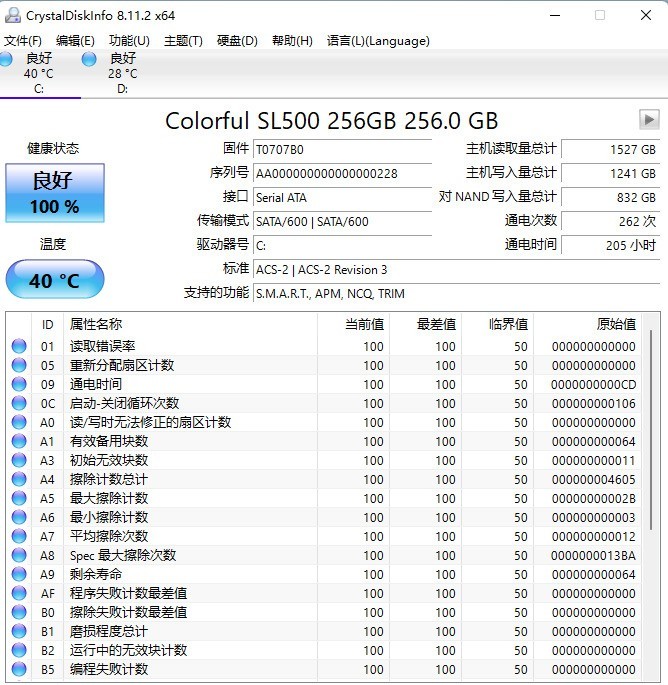Click status icon for A5 最大擦除计数
This screenshot has height=685, width=668.
click(x=19, y=498)
